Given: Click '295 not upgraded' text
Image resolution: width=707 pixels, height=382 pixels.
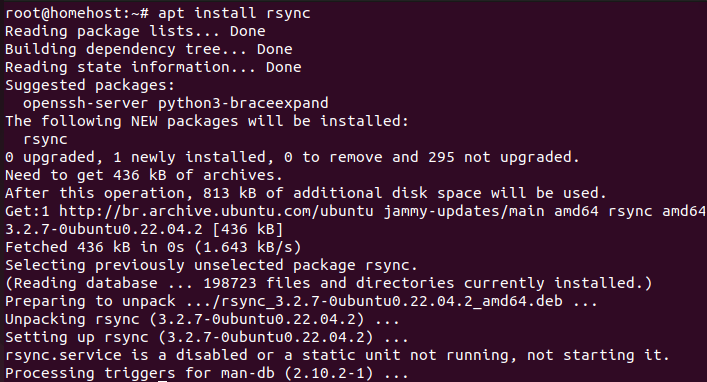Looking at the screenshot, I should [499, 157].
